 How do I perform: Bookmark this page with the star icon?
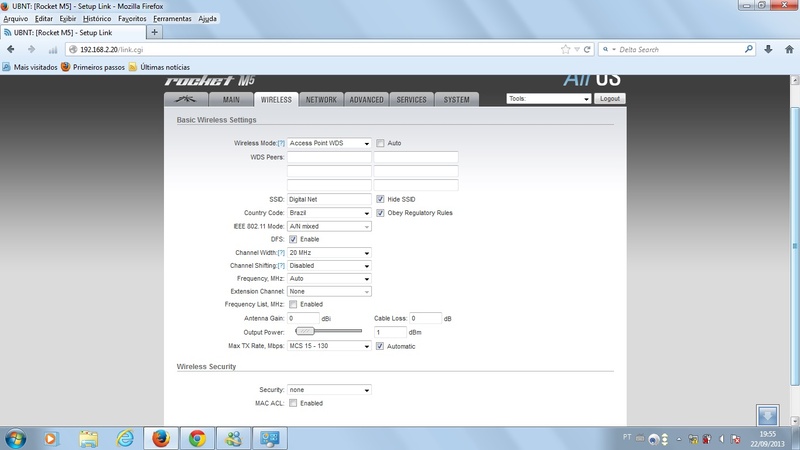click(x=565, y=49)
